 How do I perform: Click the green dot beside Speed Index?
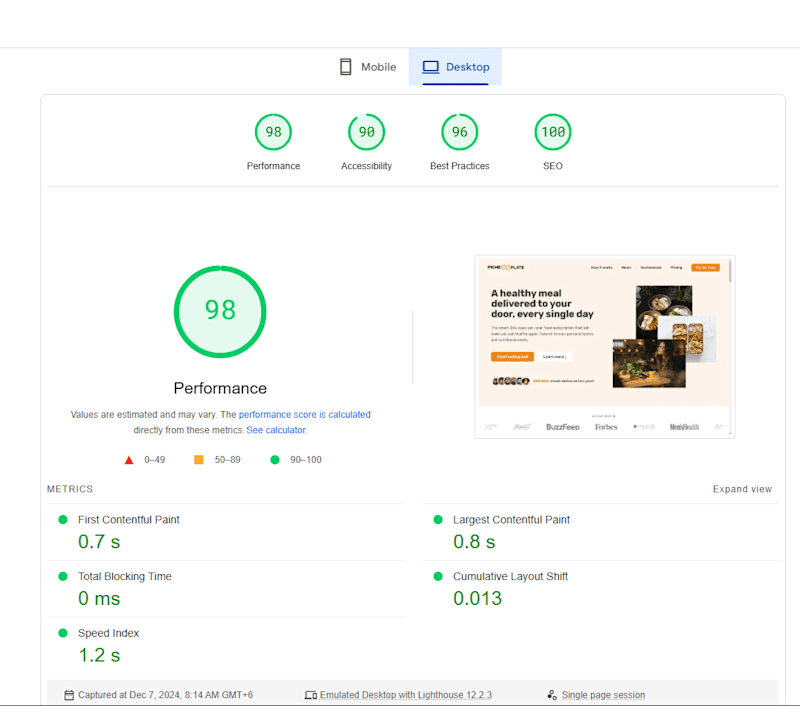[x=63, y=633]
